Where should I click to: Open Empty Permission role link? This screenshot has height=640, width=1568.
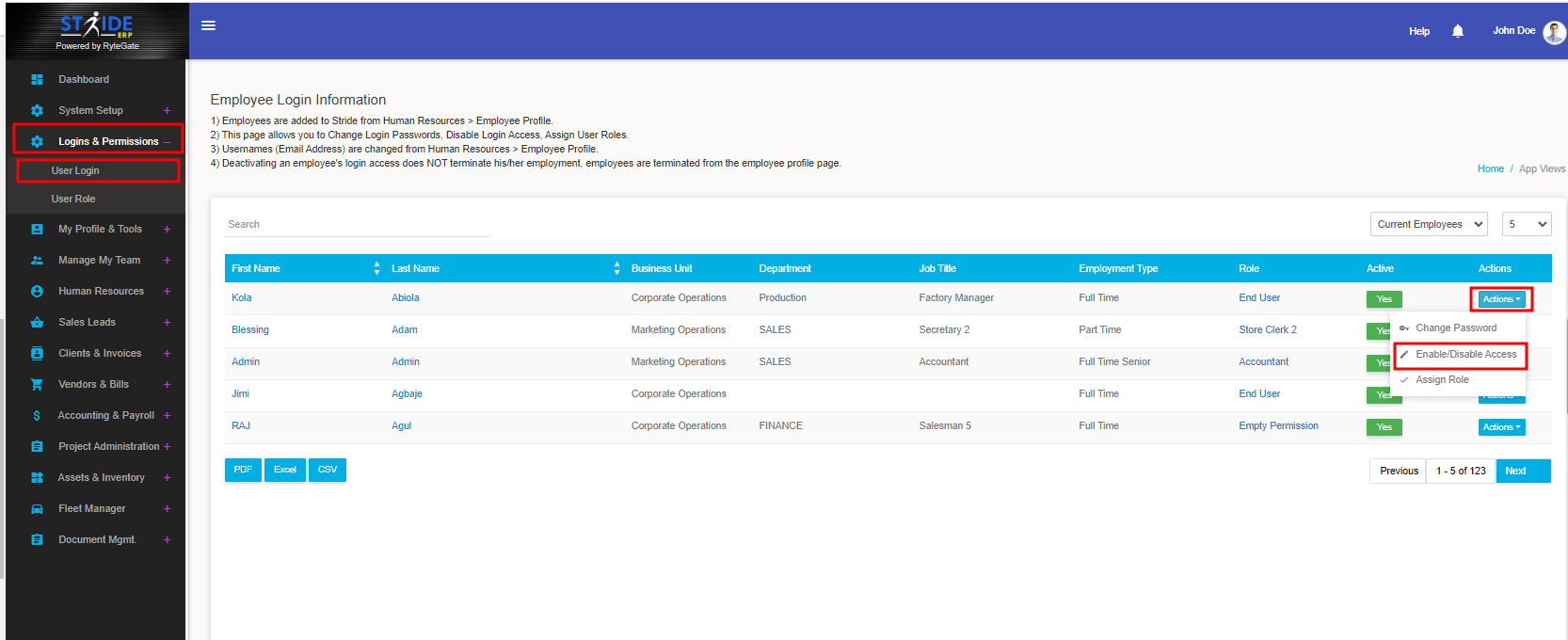click(1278, 426)
